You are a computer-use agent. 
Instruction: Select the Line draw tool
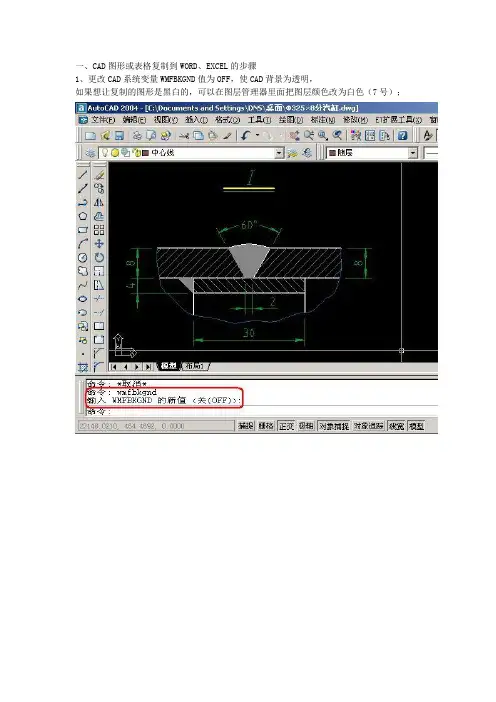click(83, 175)
